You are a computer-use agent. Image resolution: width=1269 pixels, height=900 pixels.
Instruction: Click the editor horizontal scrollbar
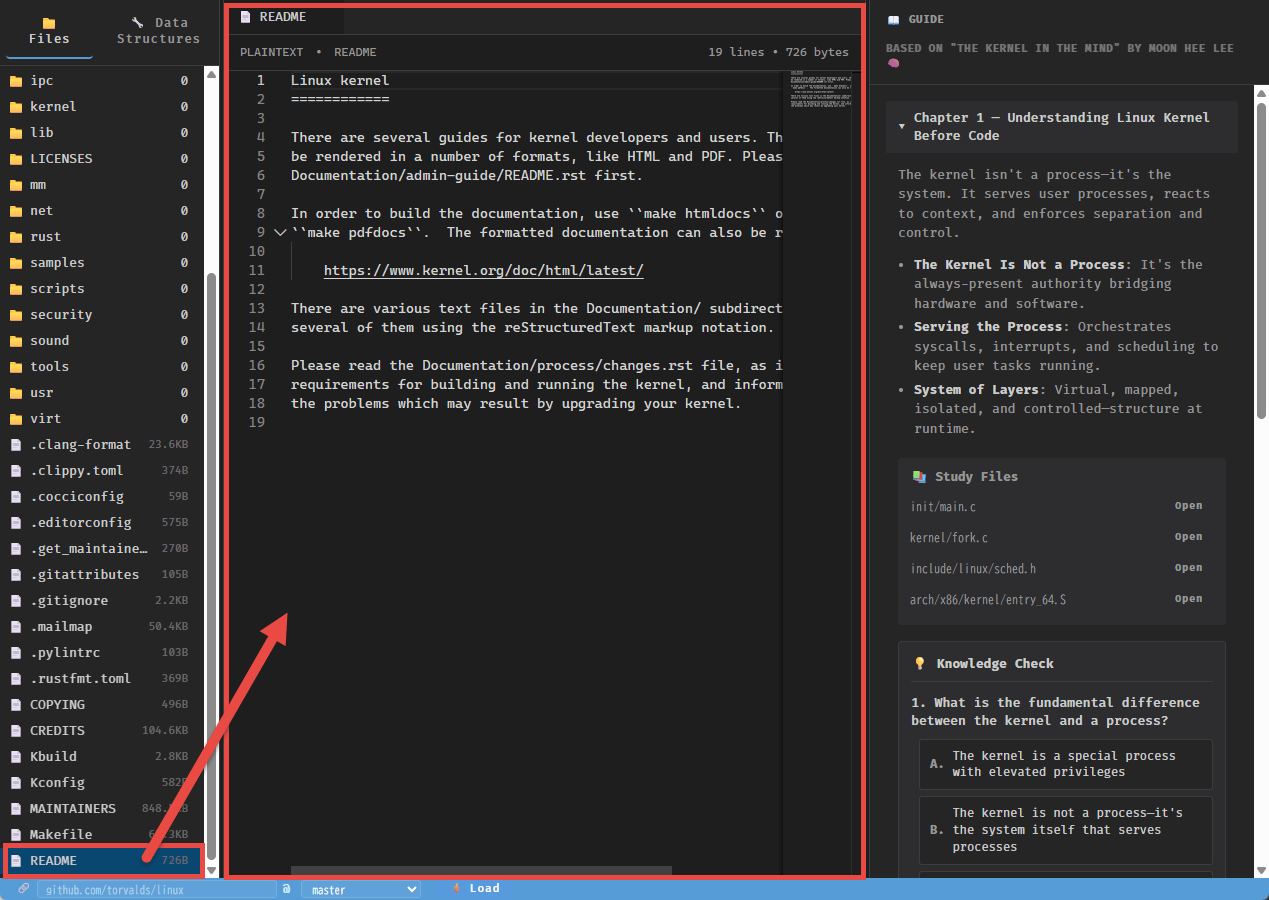coord(481,870)
